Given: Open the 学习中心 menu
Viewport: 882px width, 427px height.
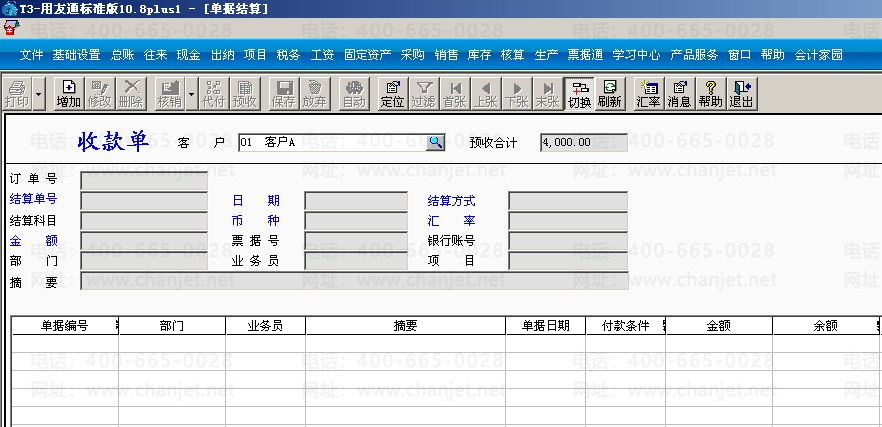Looking at the screenshot, I should [636, 55].
